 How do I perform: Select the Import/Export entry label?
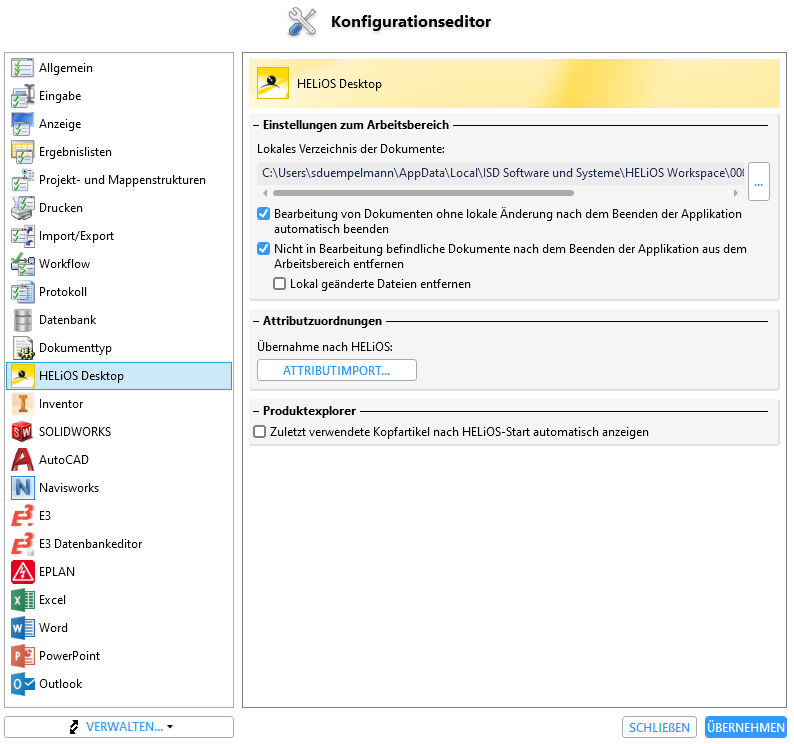(76, 236)
